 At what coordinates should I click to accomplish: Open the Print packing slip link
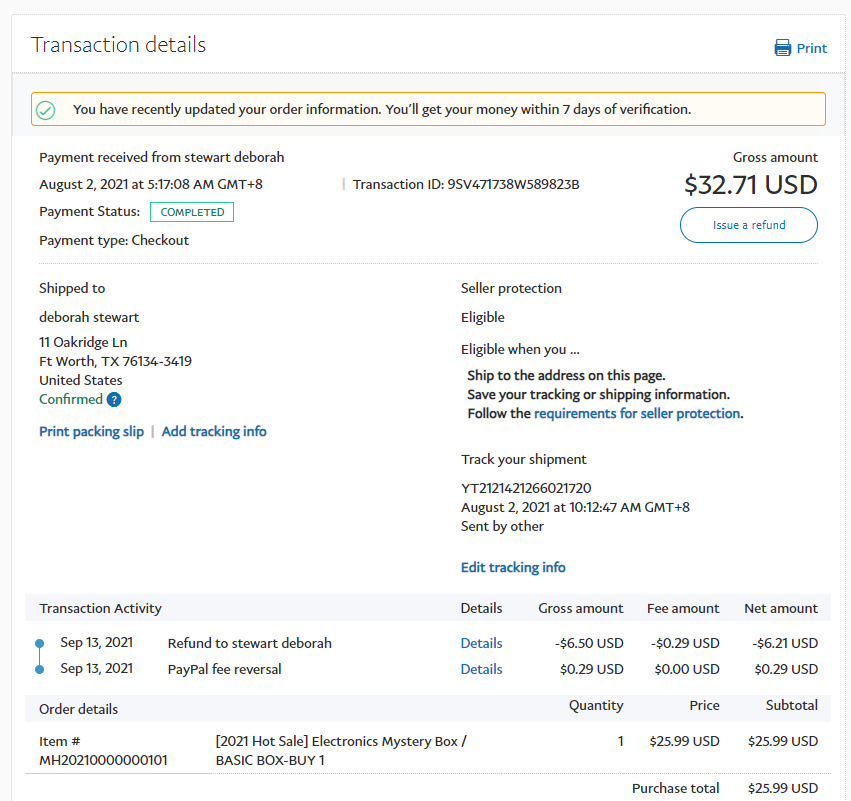coord(91,432)
